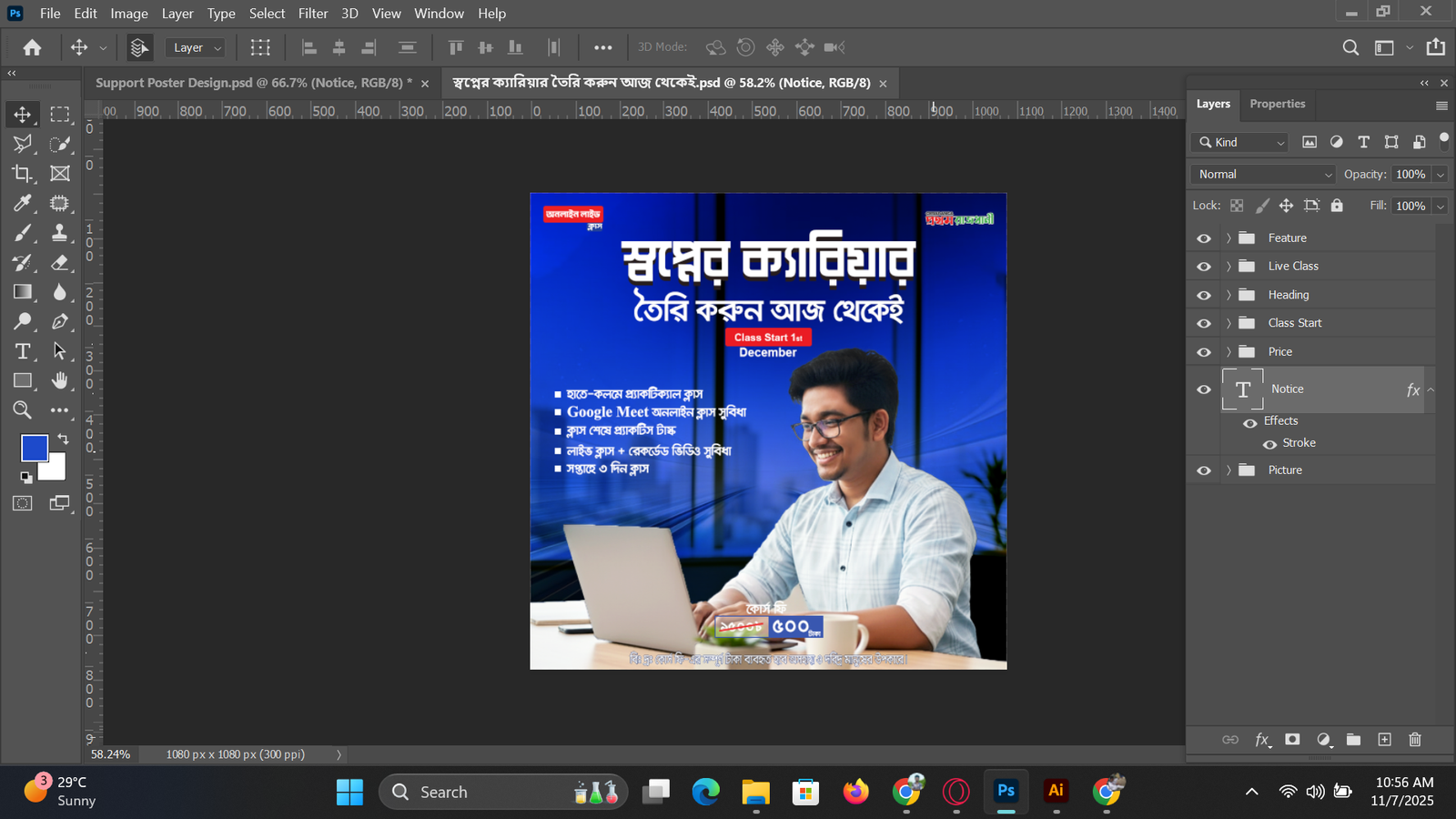The image size is (1456, 819).
Task: Select the Clone Stamp tool
Action: click(60, 233)
